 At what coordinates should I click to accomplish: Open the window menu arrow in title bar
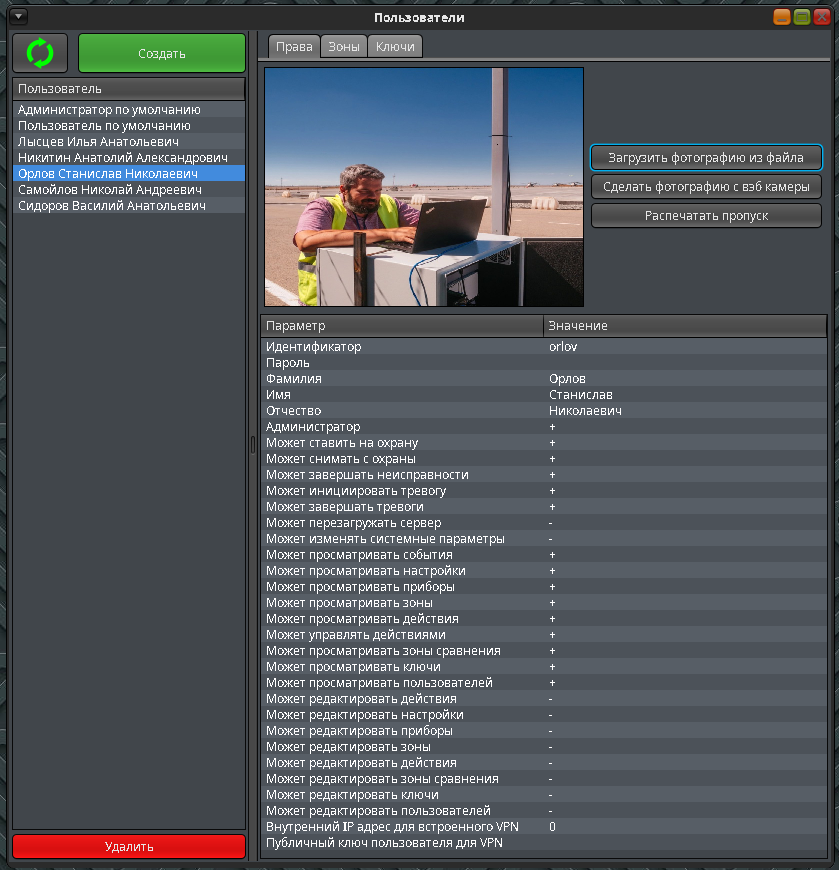pyautogui.click(x=19, y=17)
